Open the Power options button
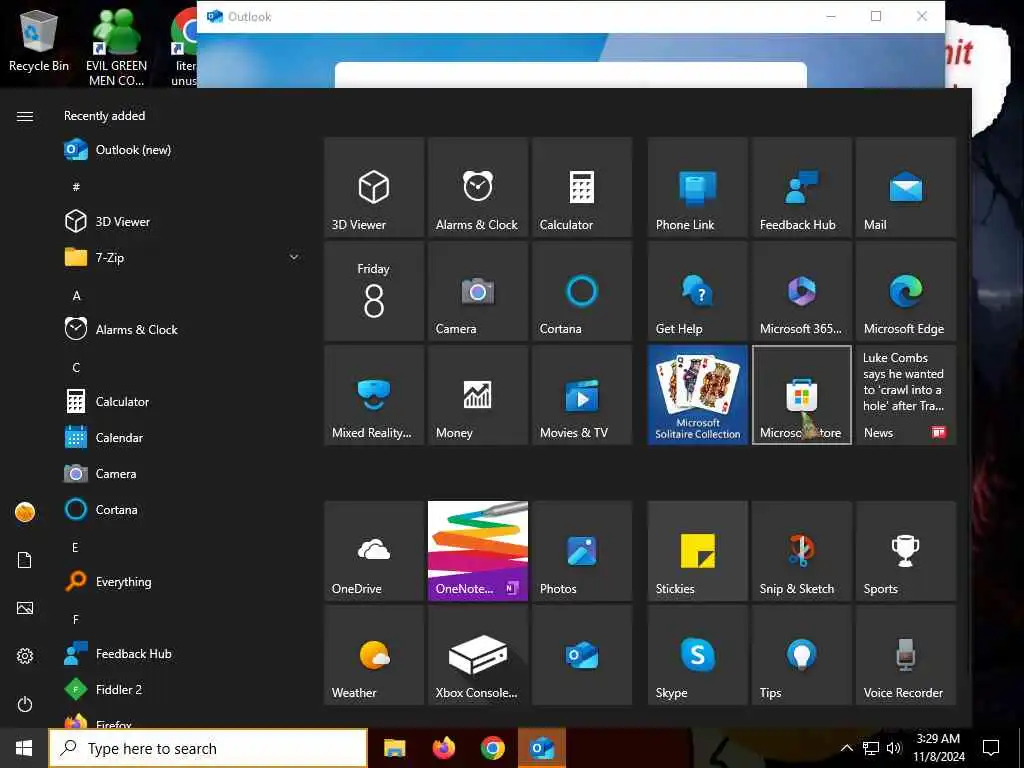The width and height of the screenshot is (1024, 768). (x=25, y=704)
